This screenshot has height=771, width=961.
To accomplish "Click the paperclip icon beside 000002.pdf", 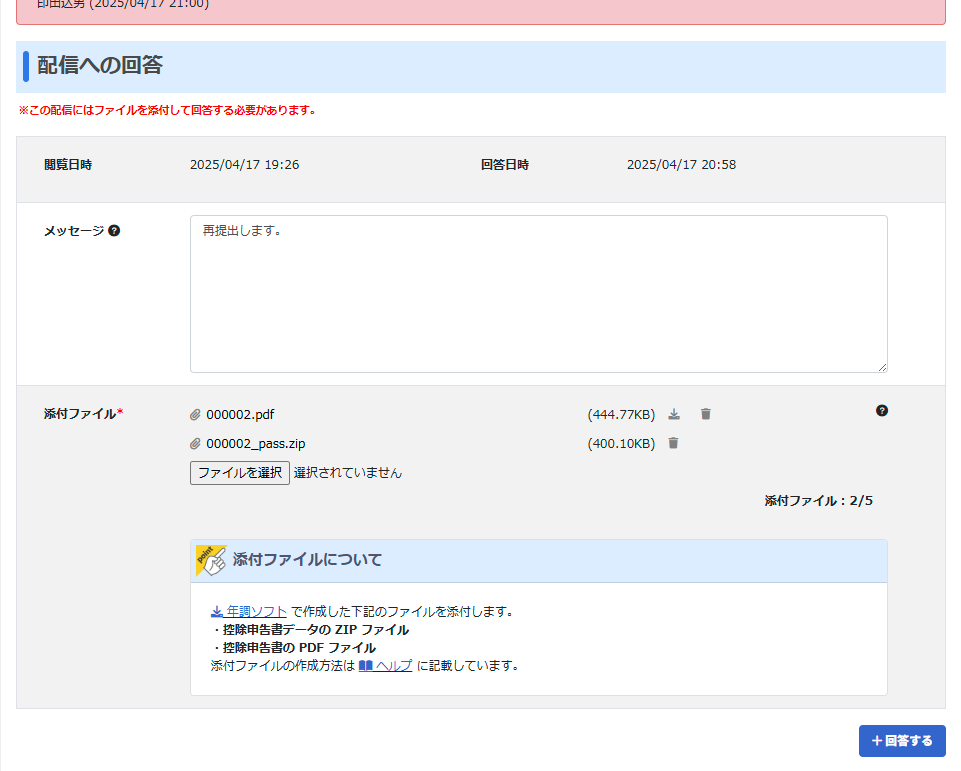I will point(195,415).
